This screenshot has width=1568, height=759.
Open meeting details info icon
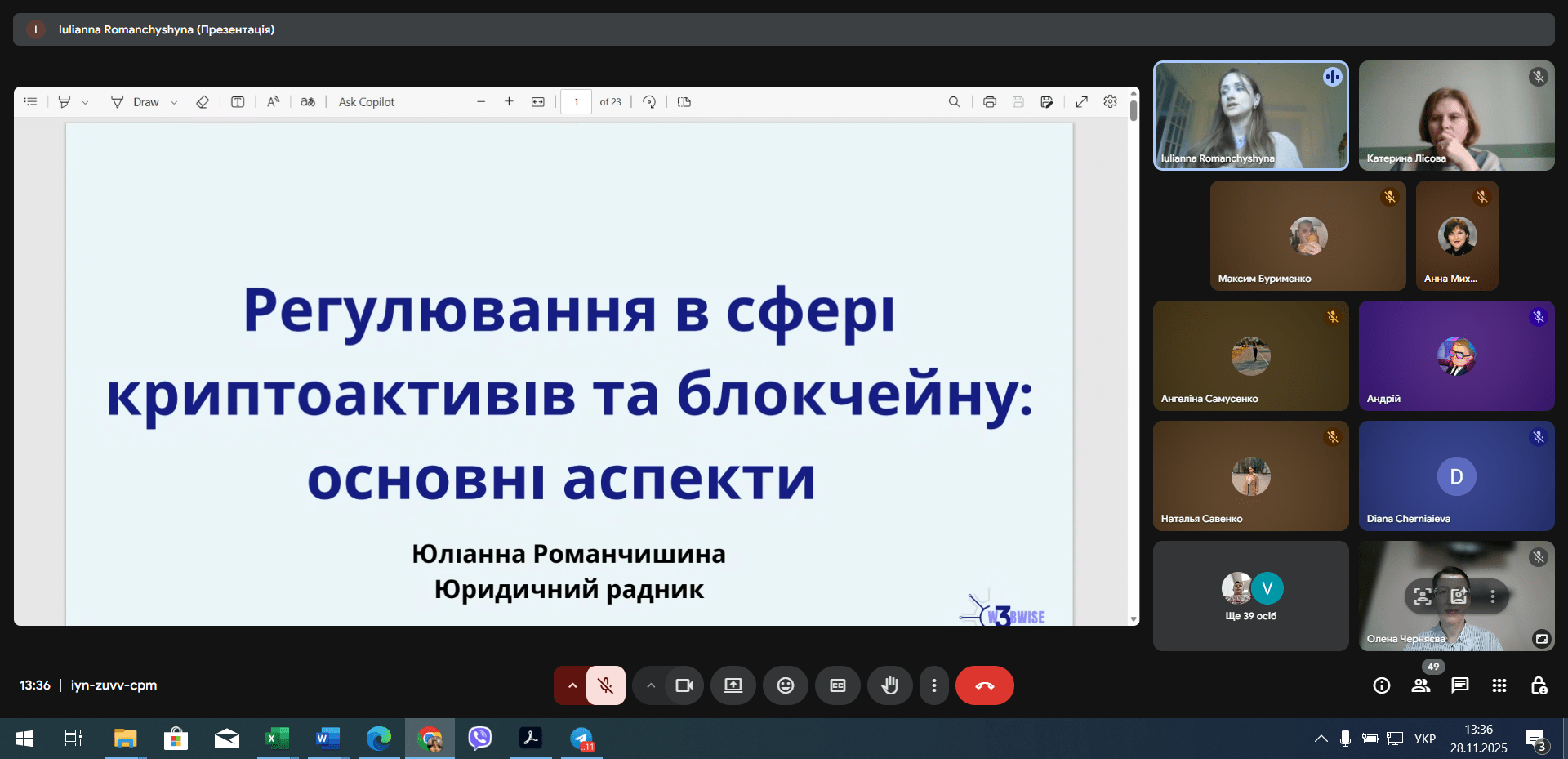point(1381,685)
